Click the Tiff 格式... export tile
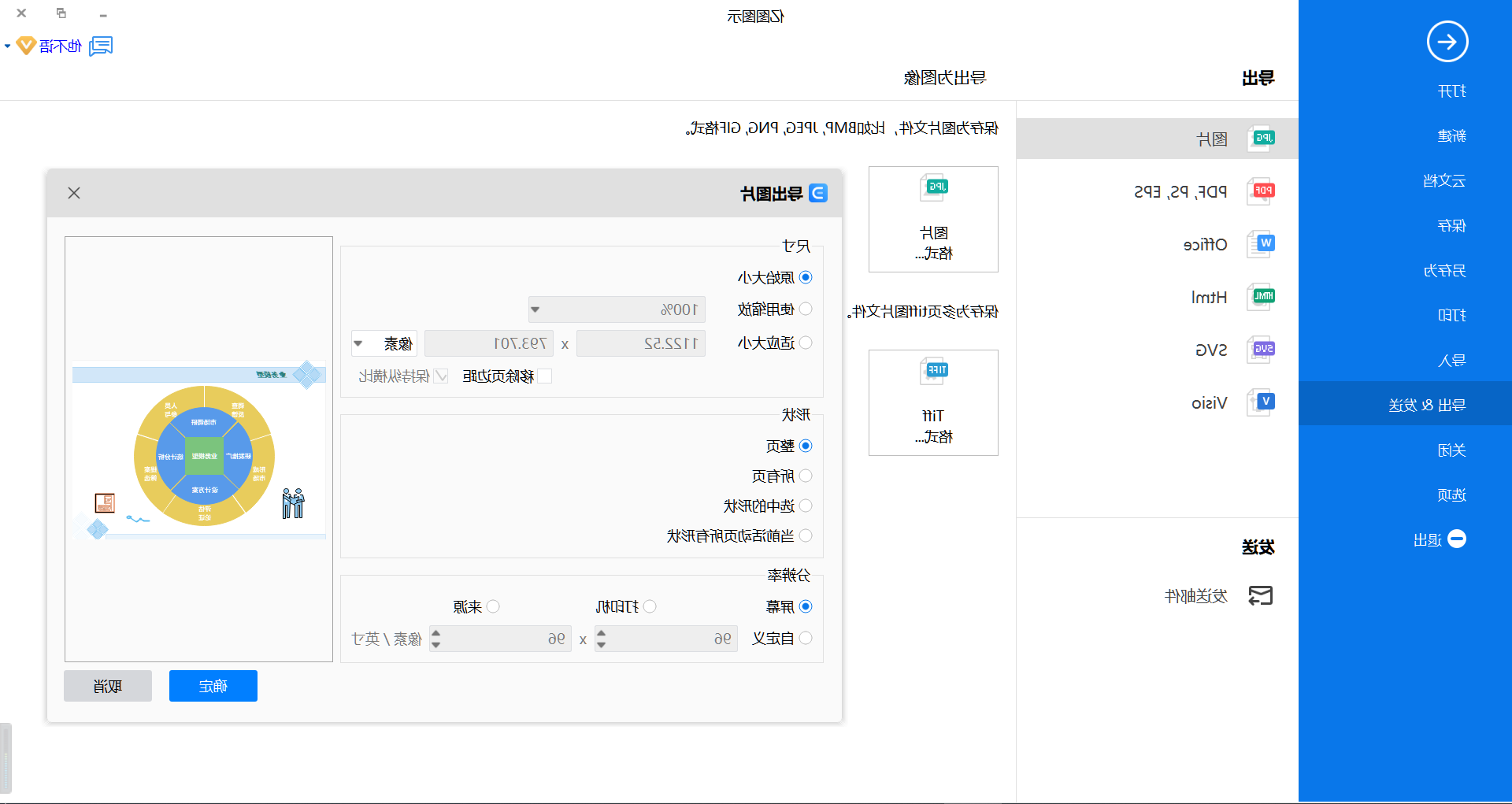Viewport: 1512px width, 804px height. pyautogui.click(x=933, y=402)
